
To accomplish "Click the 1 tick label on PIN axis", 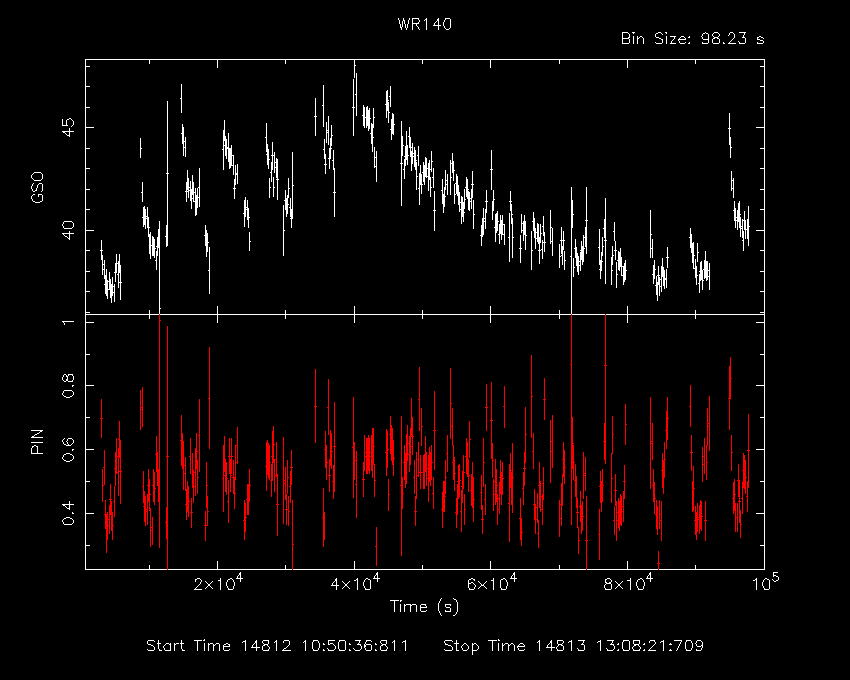I will click(x=68, y=322).
